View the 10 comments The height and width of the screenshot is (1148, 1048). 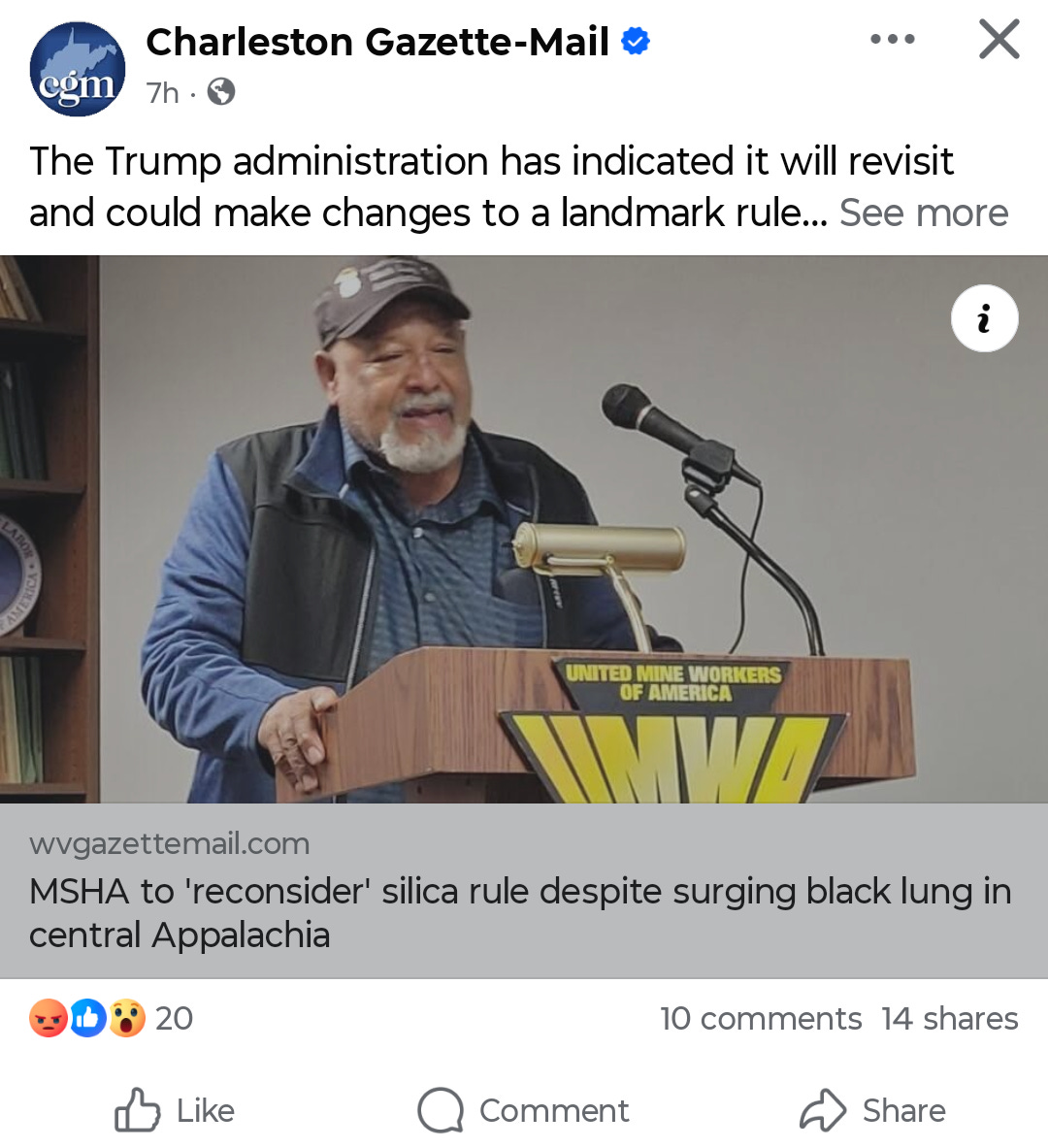pos(761,1019)
